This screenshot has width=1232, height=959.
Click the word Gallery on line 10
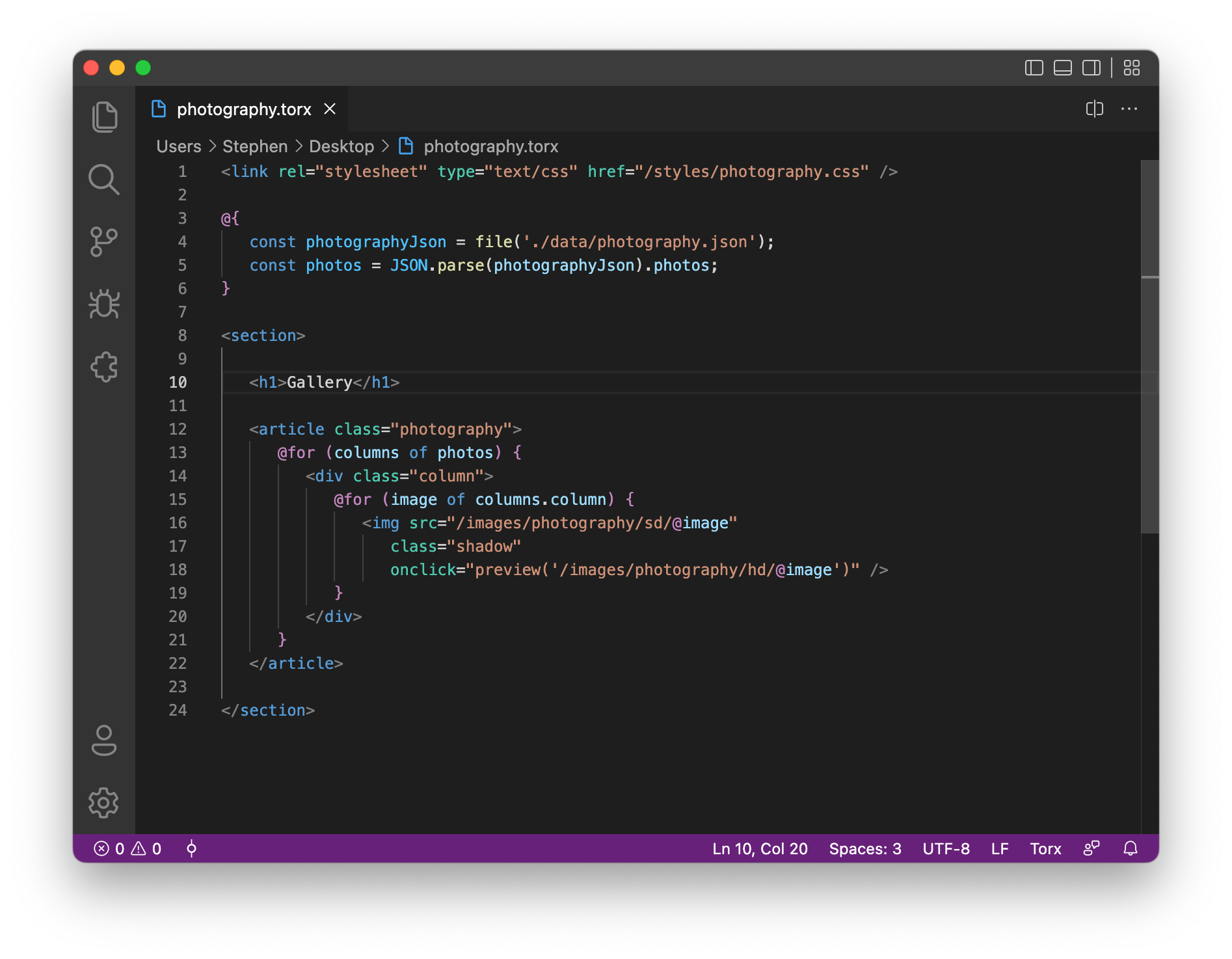coord(319,383)
